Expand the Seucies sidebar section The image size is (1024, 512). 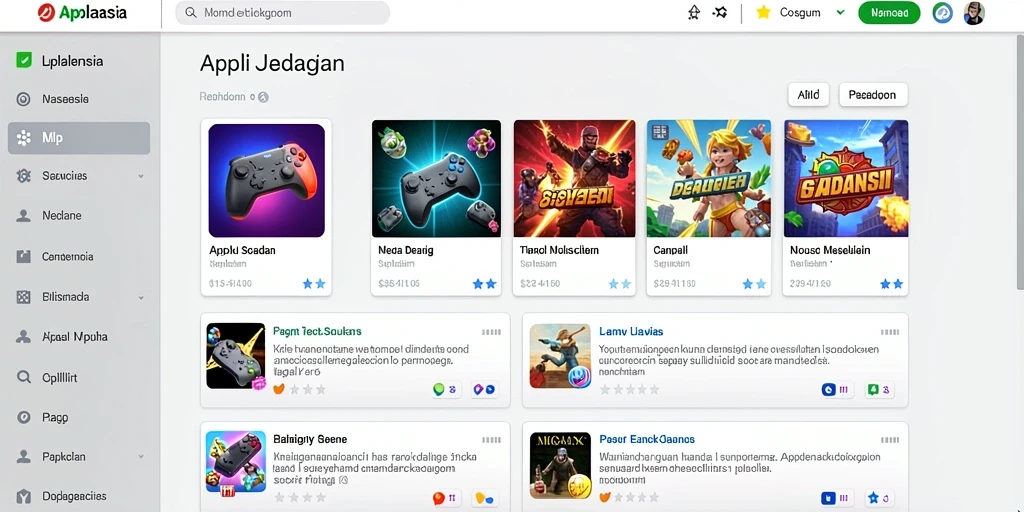[x=140, y=176]
